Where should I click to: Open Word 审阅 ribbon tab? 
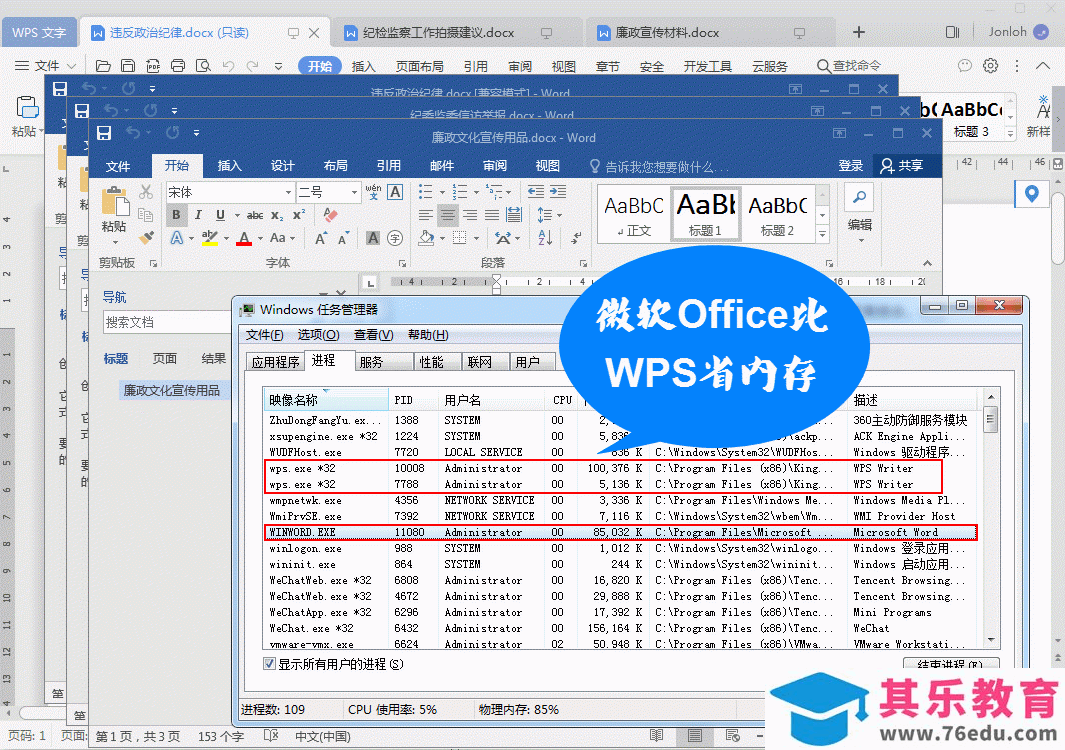[x=494, y=166]
